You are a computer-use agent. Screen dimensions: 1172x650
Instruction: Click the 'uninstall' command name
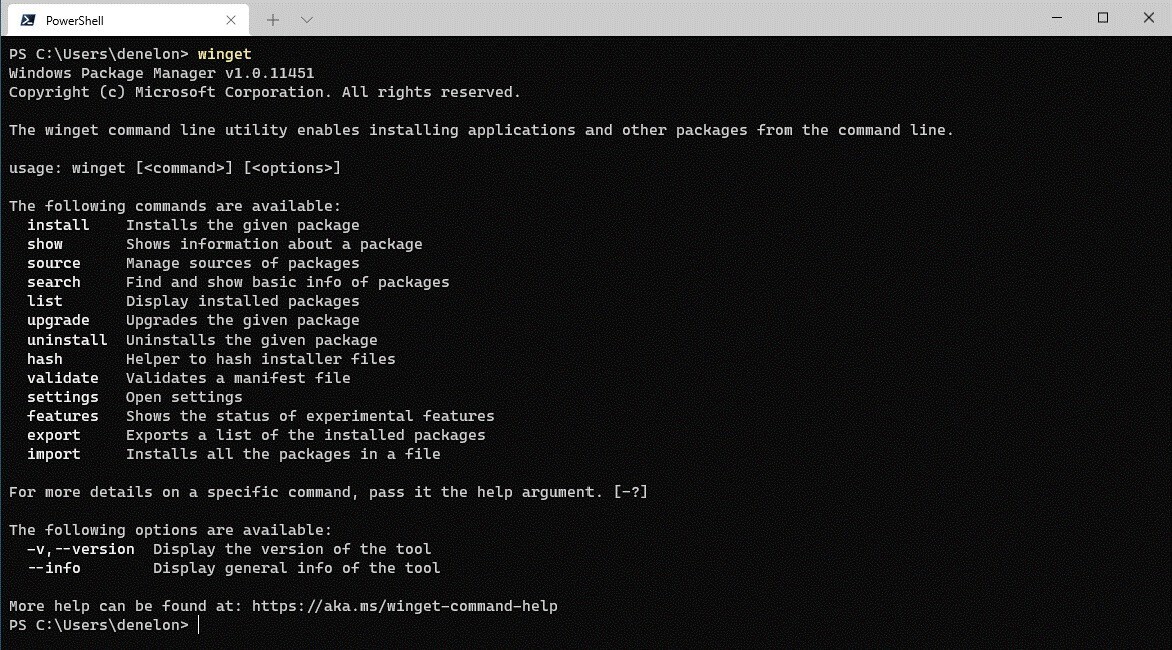click(x=67, y=339)
